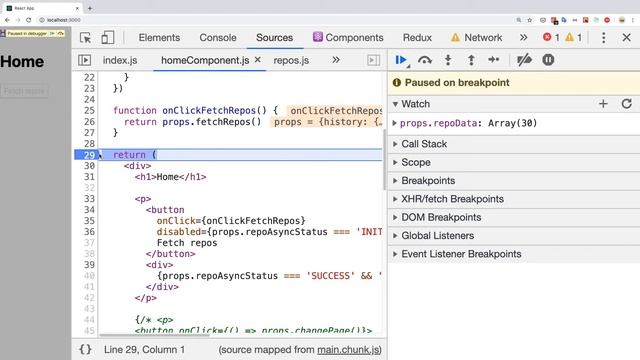
Task: Click line number 26 in the gutter
Action: 89,122
